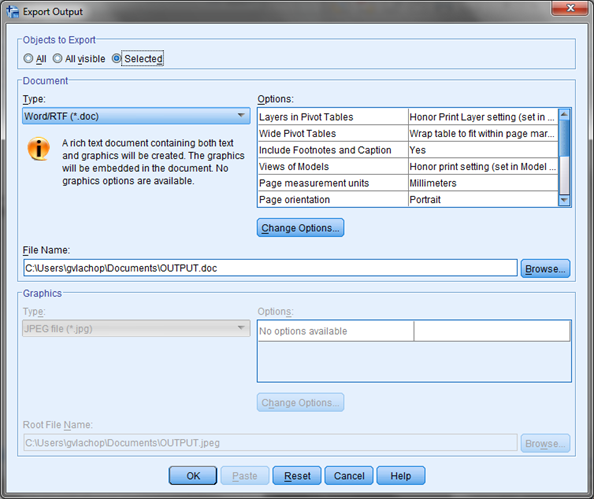Image resolution: width=594 pixels, height=499 pixels.
Task: Confirm the export with OK
Action: 193,476
